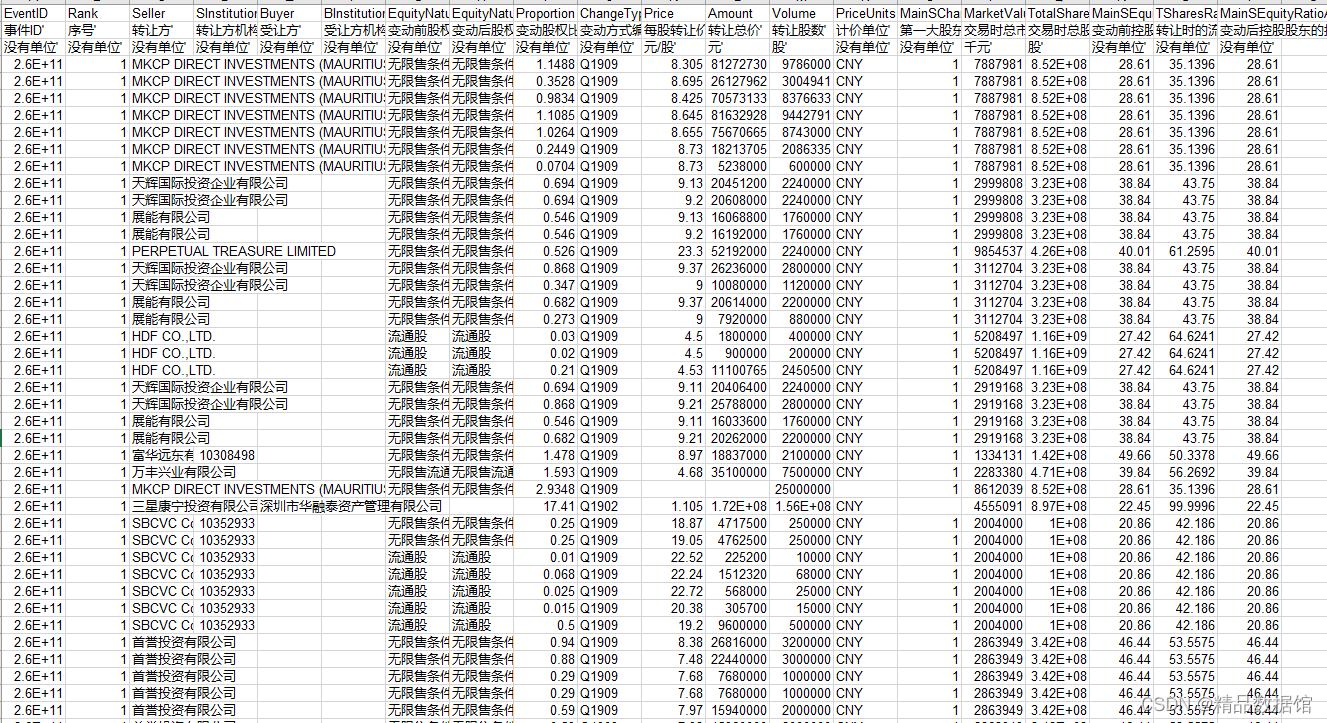This screenshot has width=1327, height=723.
Task: Select amount cell 70573133
Action: click(737, 98)
